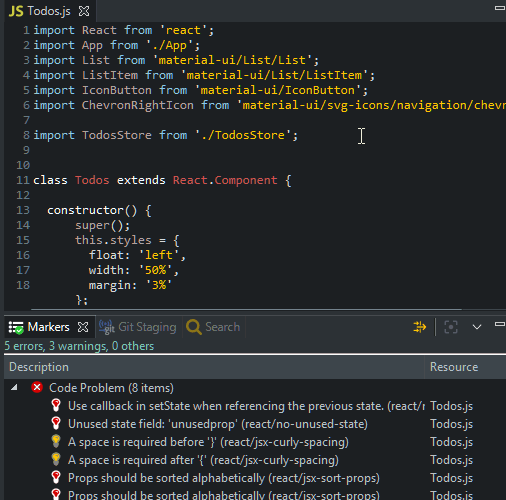Image resolution: width=506 pixels, height=500 pixels.
Task: Sort markers by Description column header
Action: click(214, 367)
